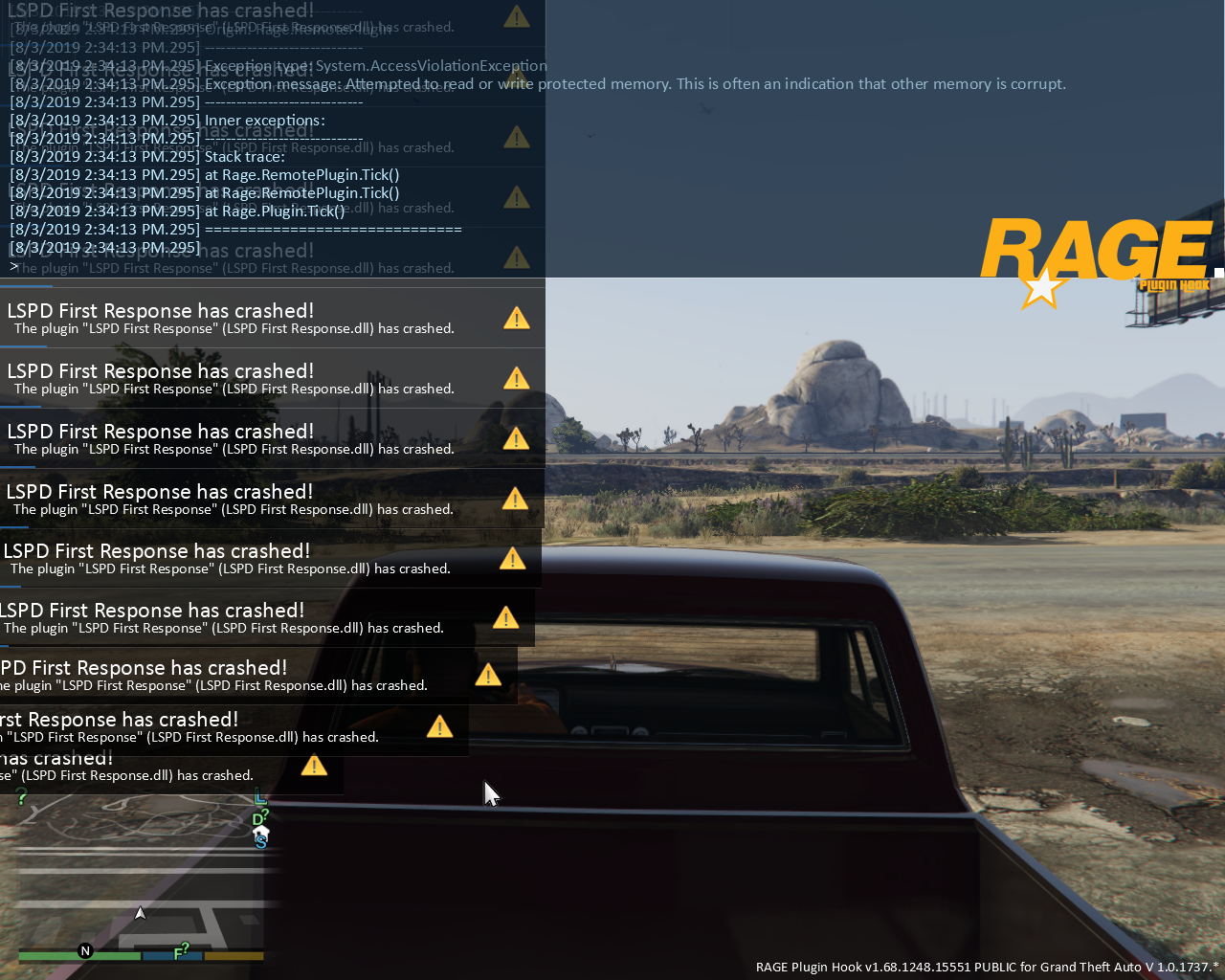Click the RAGE Plugin Hook version text
Image resolution: width=1225 pixels, height=980 pixels.
point(988,967)
